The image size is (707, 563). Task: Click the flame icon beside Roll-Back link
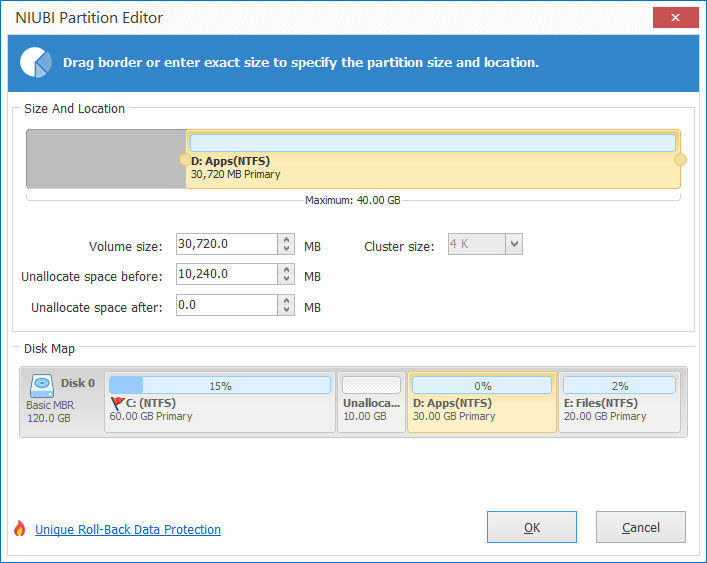pos(19,528)
